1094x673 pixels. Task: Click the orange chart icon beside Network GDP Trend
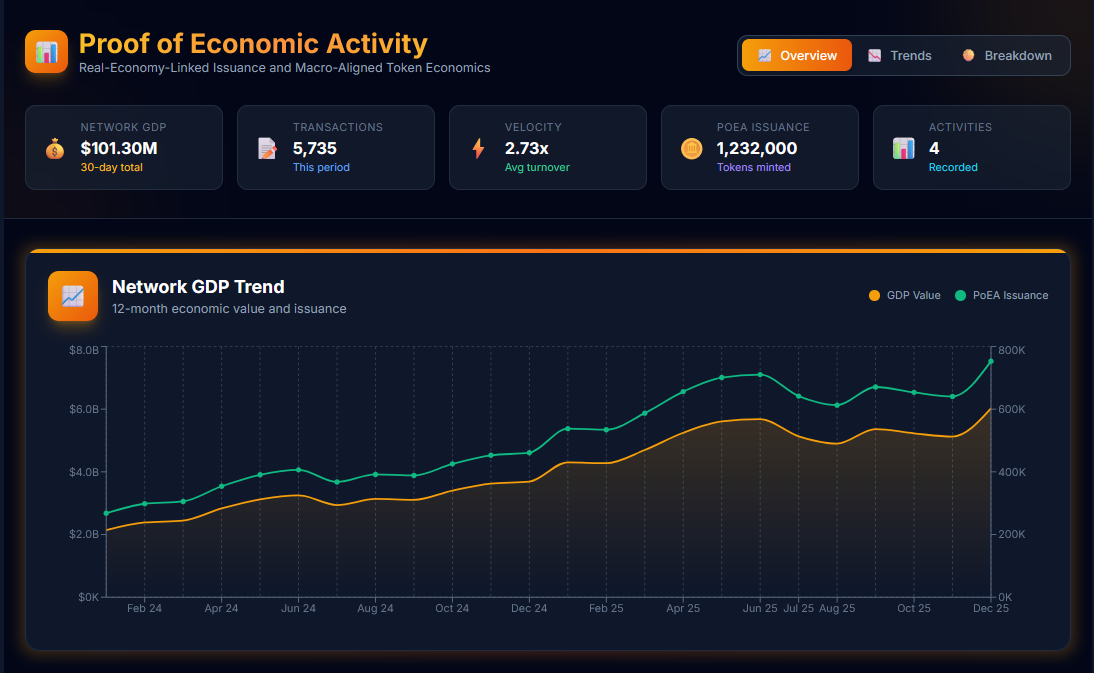[73, 296]
